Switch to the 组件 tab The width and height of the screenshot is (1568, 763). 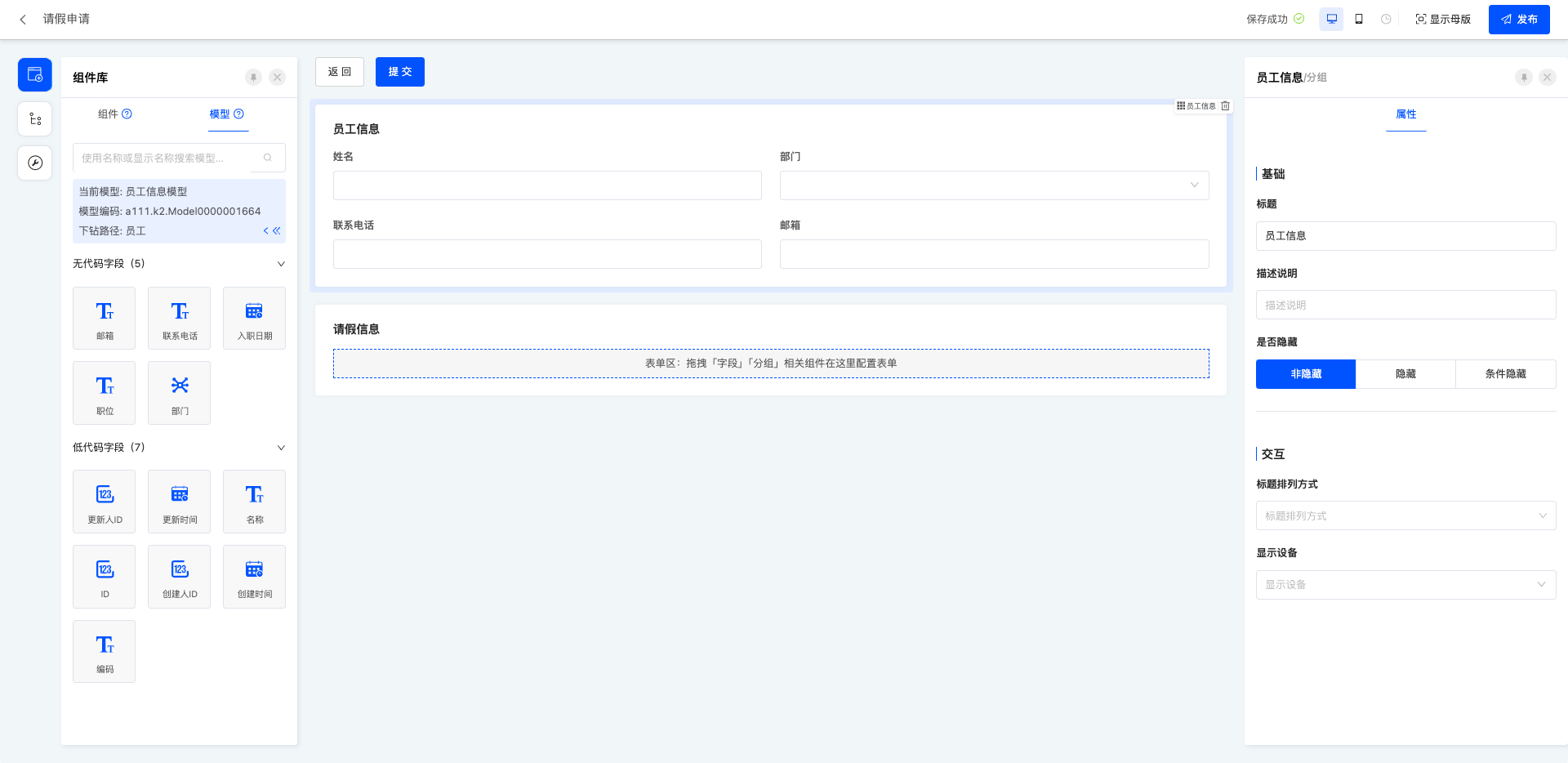[114, 114]
